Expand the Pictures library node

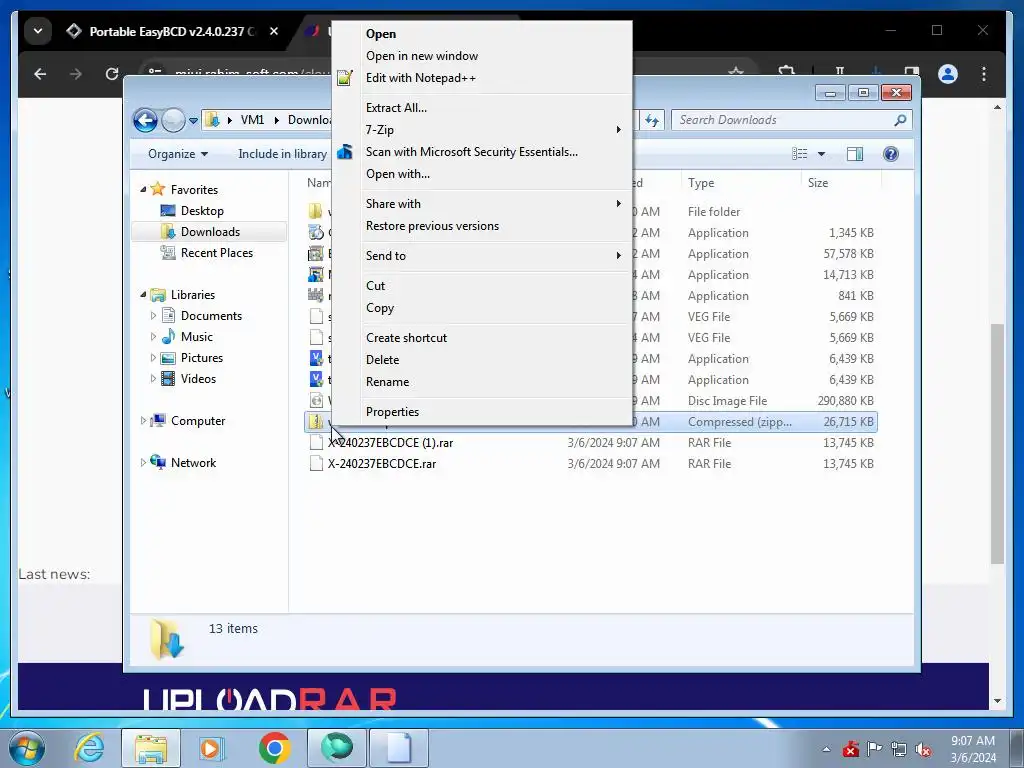(x=153, y=358)
